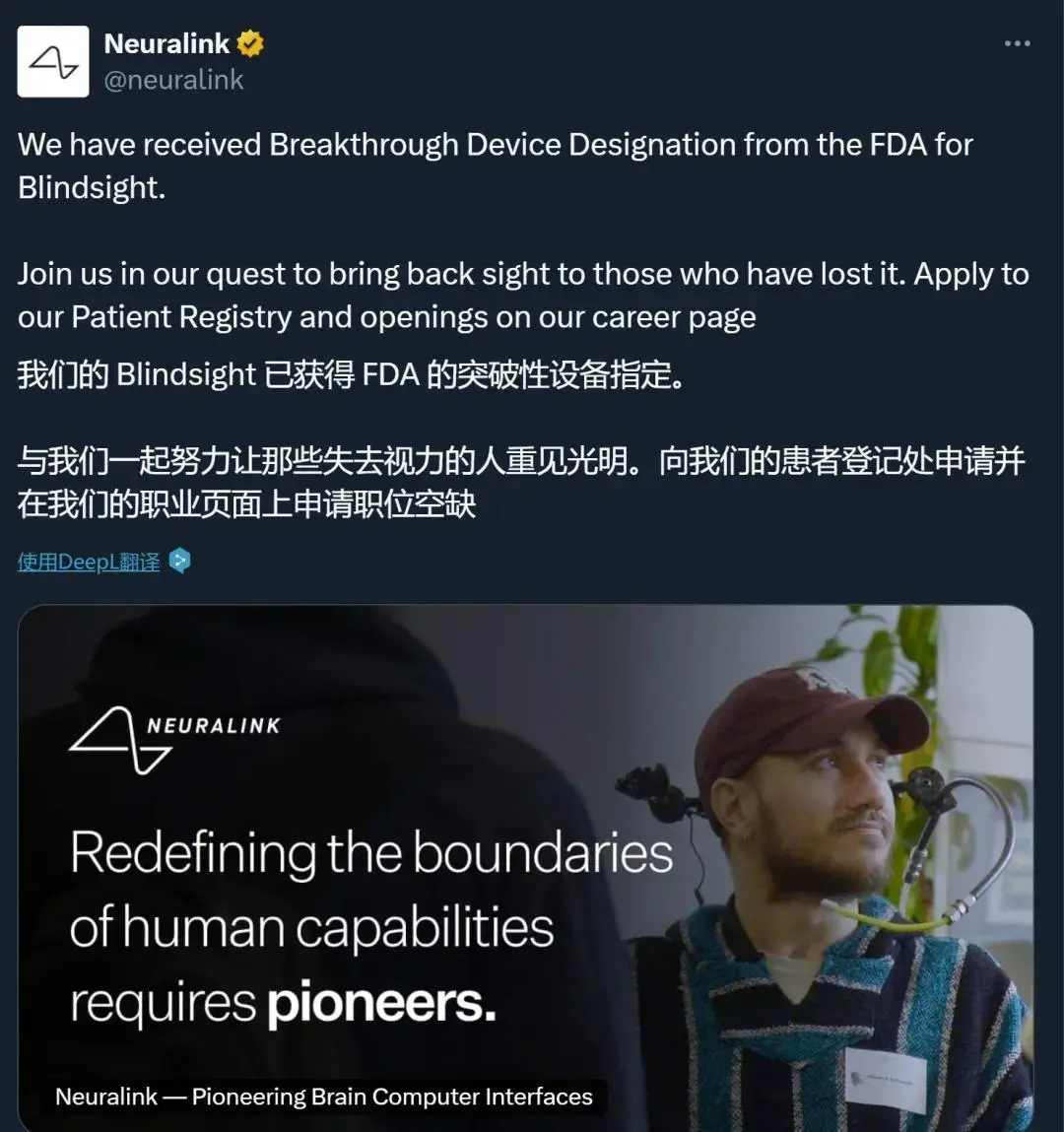Click the 使用DeepL翻译 translation link

pos(89,562)
